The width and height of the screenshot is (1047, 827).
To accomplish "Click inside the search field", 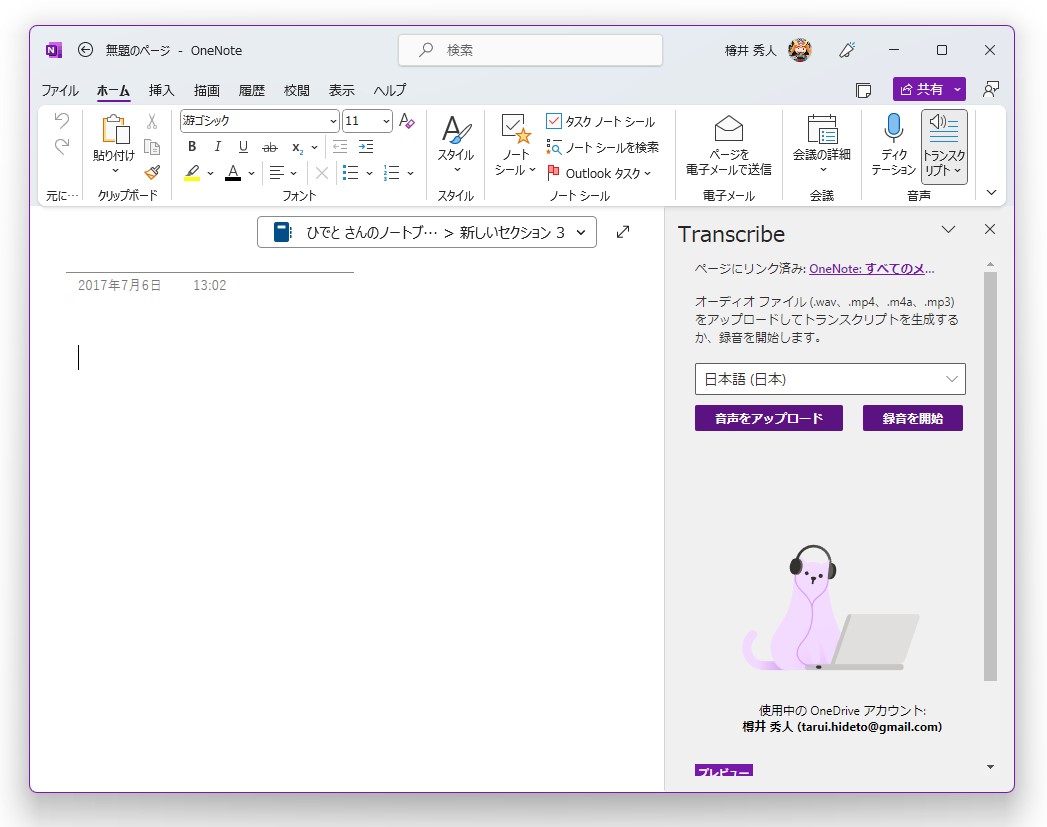I will 530,50.
